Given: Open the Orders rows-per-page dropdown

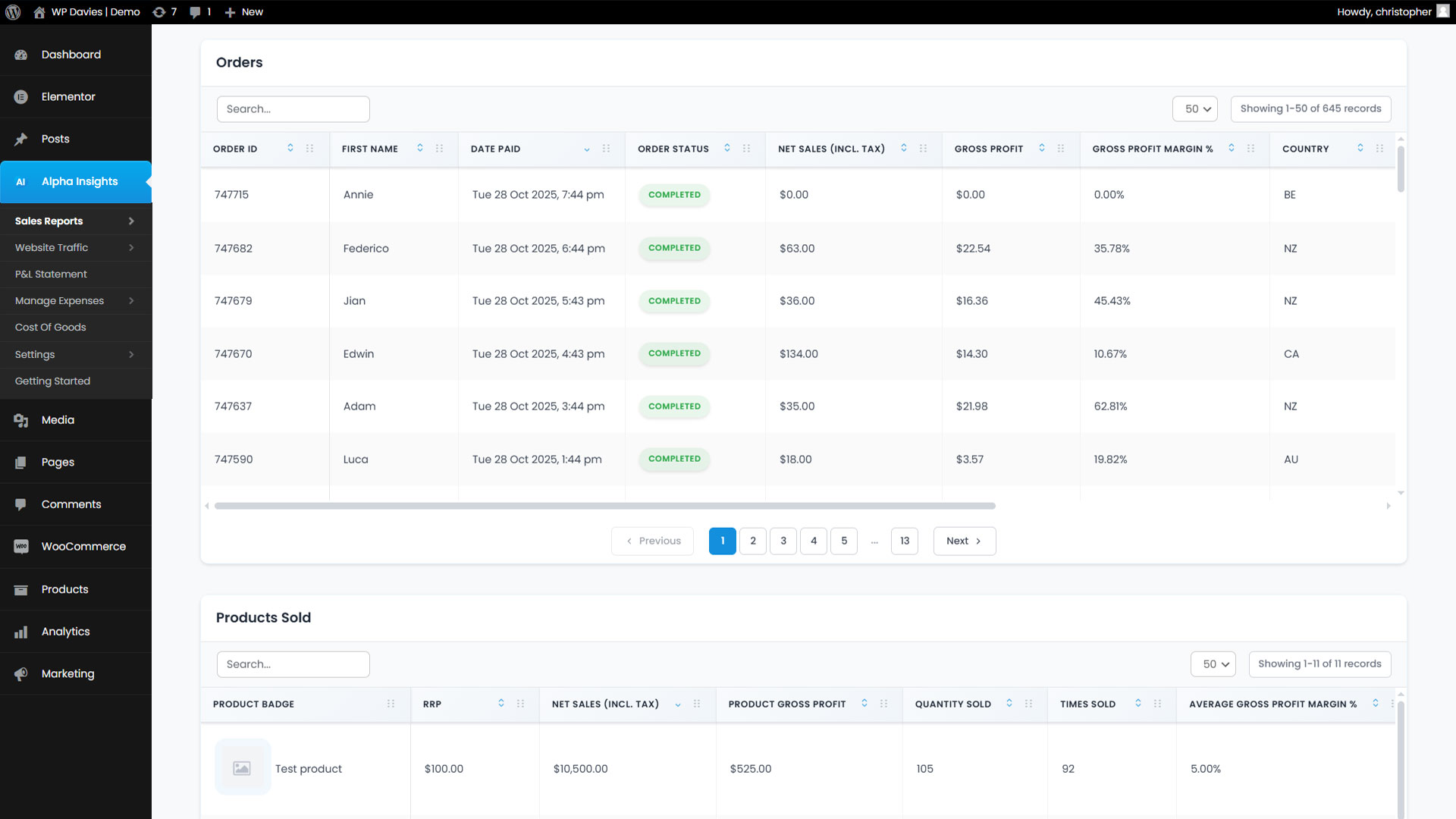Looking at the screenshot, I should [1195, 109].
